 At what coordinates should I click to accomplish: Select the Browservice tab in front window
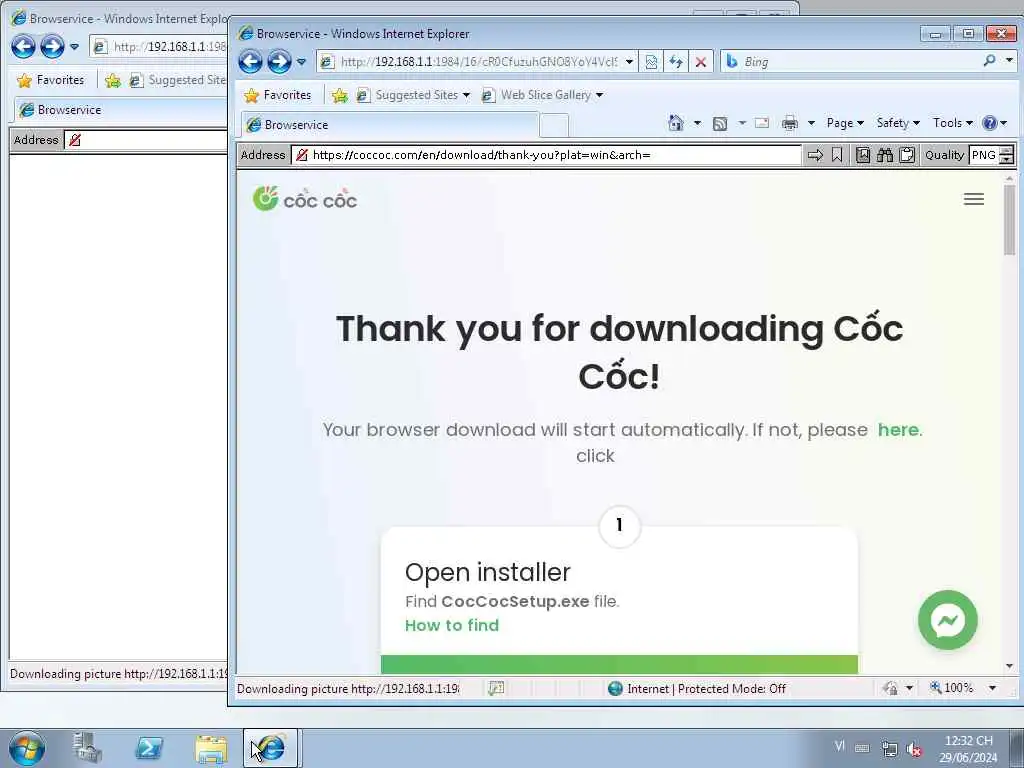(390, 125)
